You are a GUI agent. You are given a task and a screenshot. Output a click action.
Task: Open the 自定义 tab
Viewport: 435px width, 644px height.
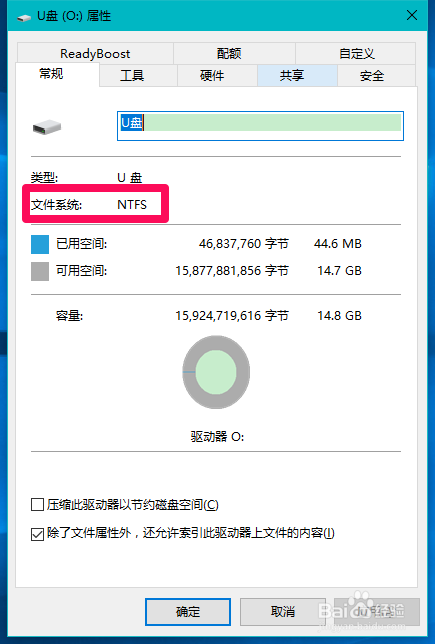pos(357,53)
